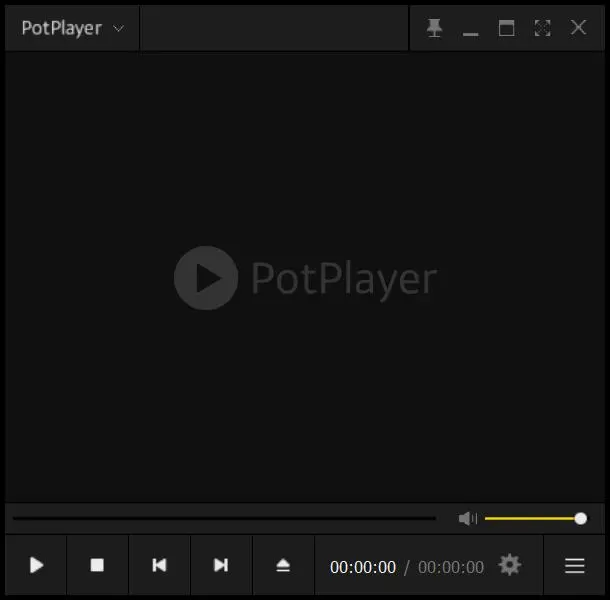This screenshot has height=600, width=610.
Task: Skip to the previous track
Action: tap(159, 565)
